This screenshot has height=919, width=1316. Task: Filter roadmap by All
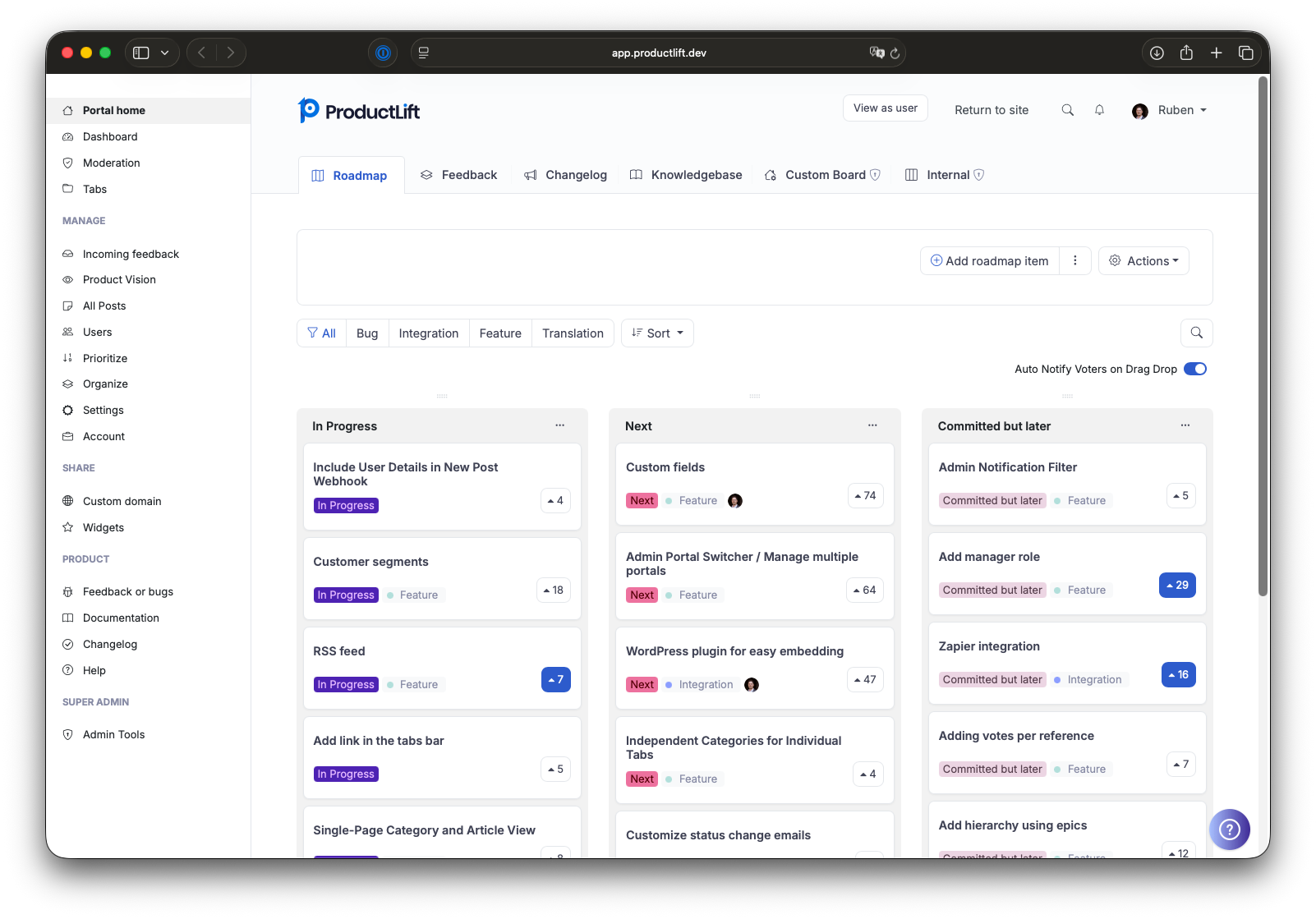coord(321,333)
